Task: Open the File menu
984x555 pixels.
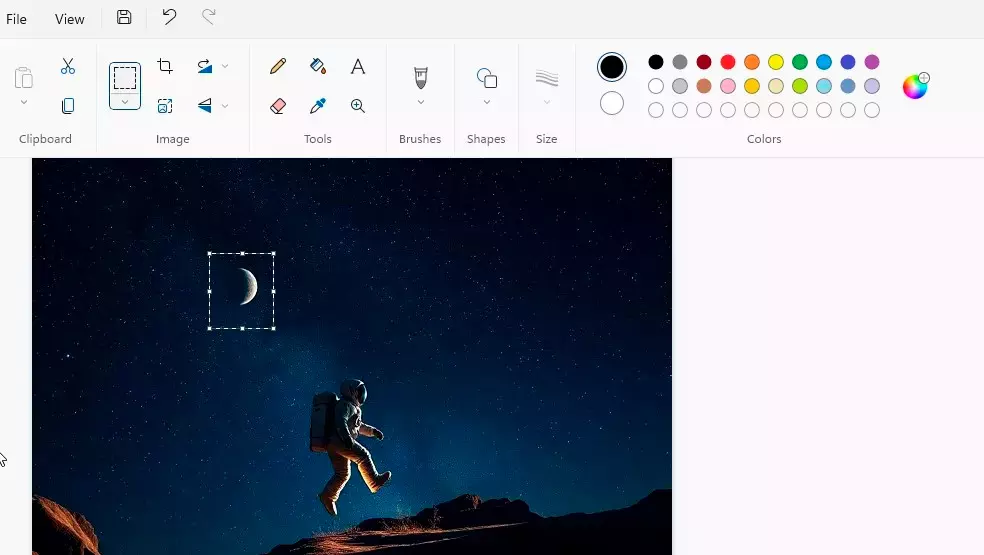Action: click(x=16, y=19)
